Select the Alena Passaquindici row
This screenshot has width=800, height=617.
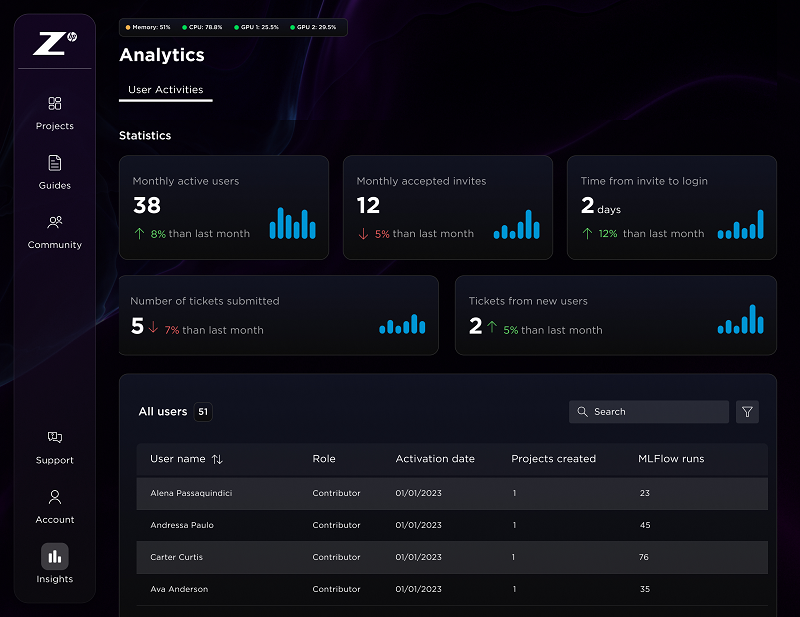(x=452, y=493)
